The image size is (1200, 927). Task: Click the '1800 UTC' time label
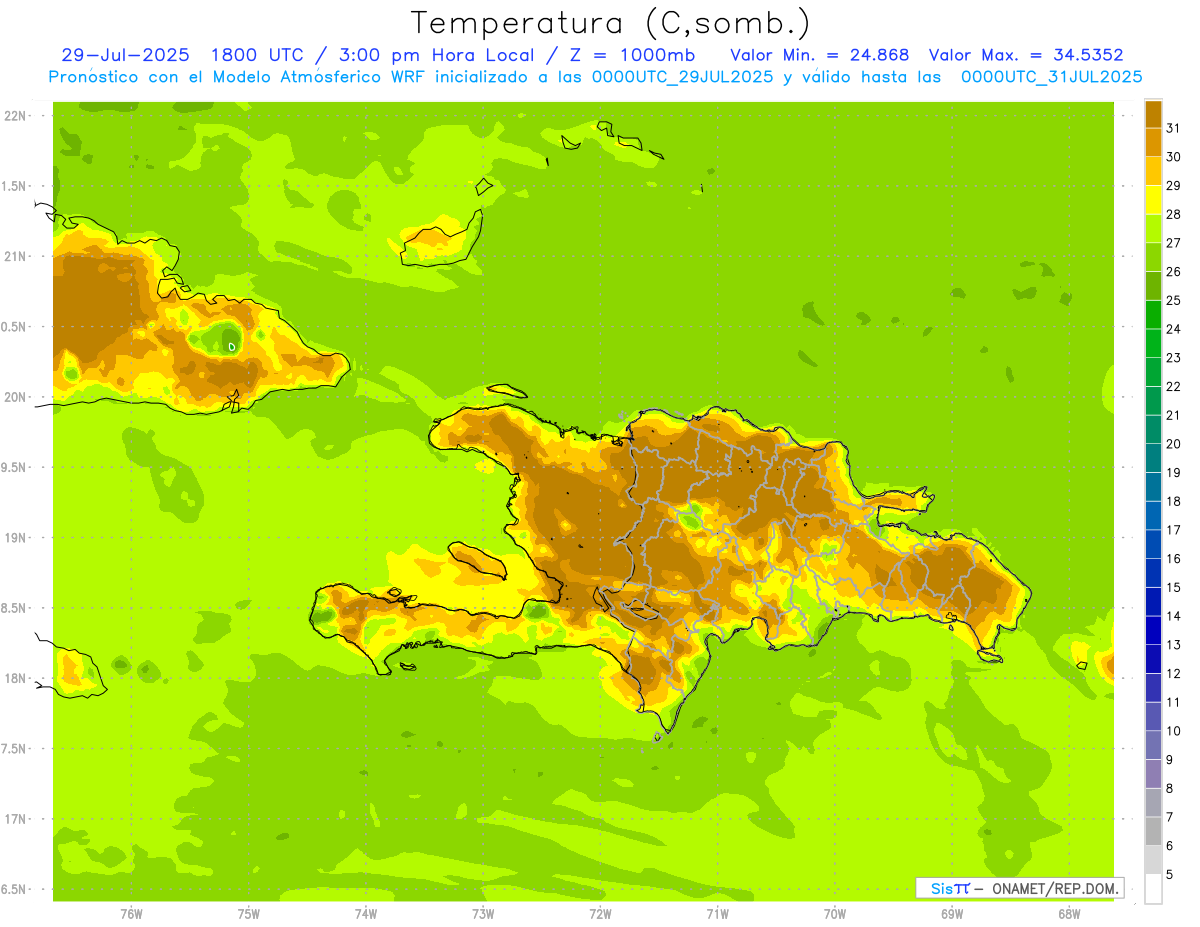coord(257,55)
